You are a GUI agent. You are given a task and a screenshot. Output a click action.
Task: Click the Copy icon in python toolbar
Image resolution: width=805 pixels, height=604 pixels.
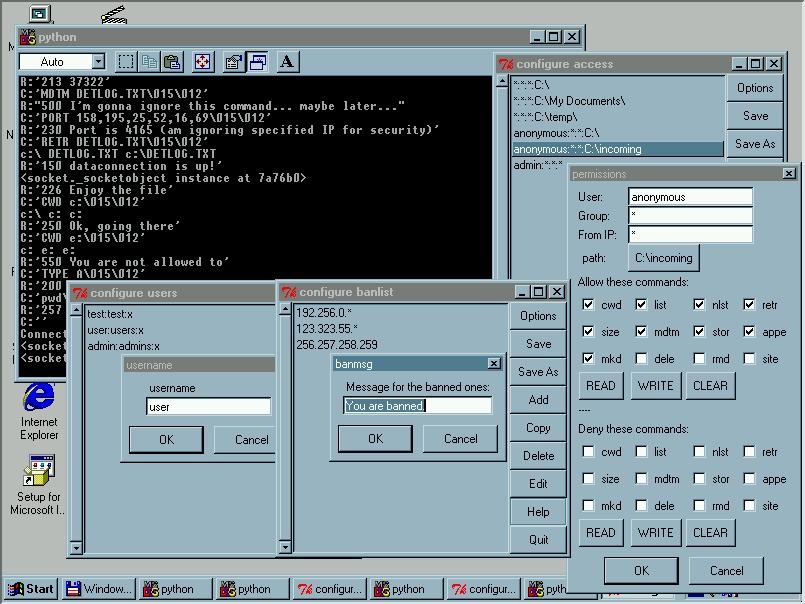coord(149,62)
